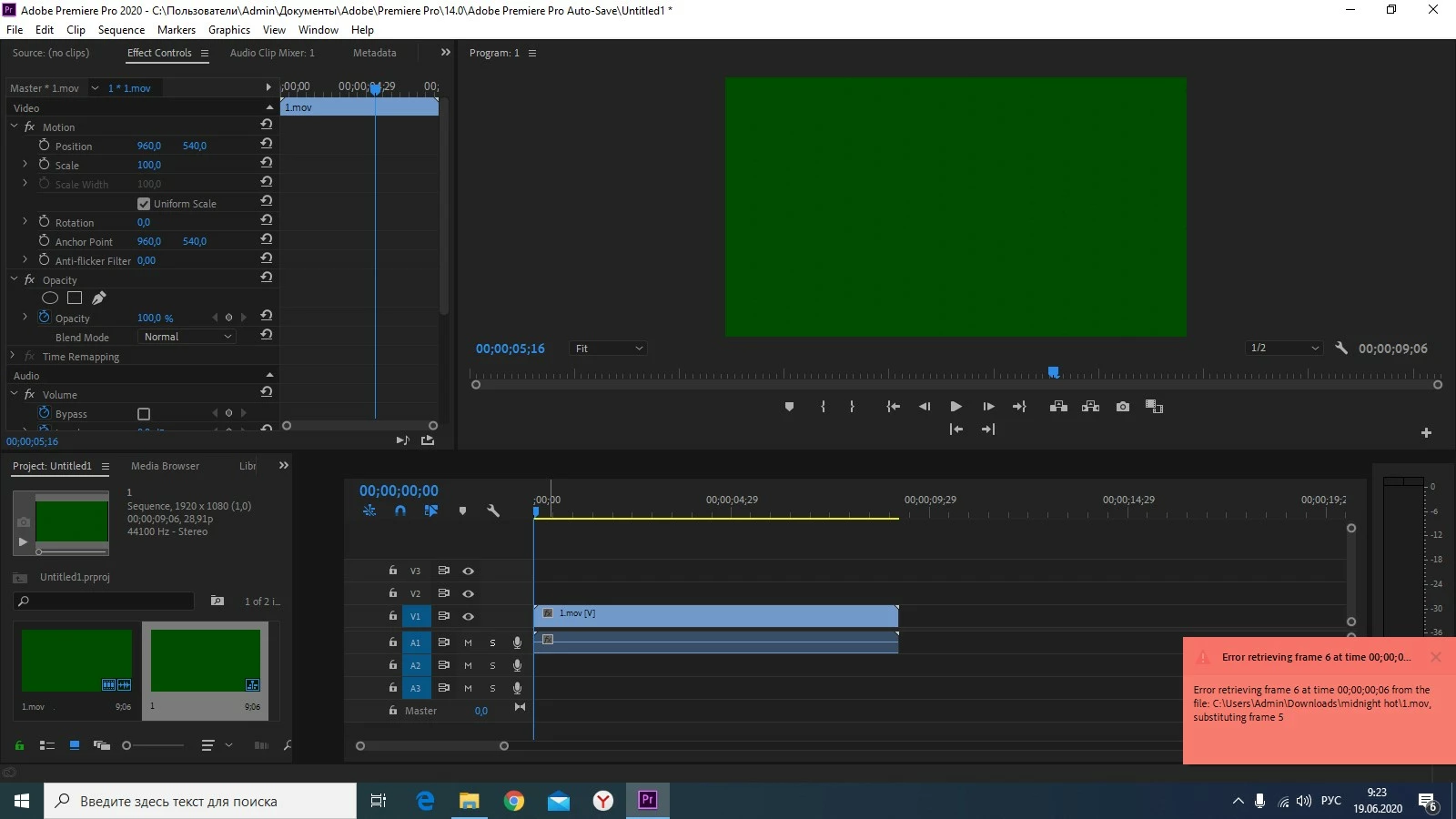Expand the Scale parameter
Image resolution: width=1456 pixels, height=819 pixels.
pyautogui.click(x=25, y=165)
